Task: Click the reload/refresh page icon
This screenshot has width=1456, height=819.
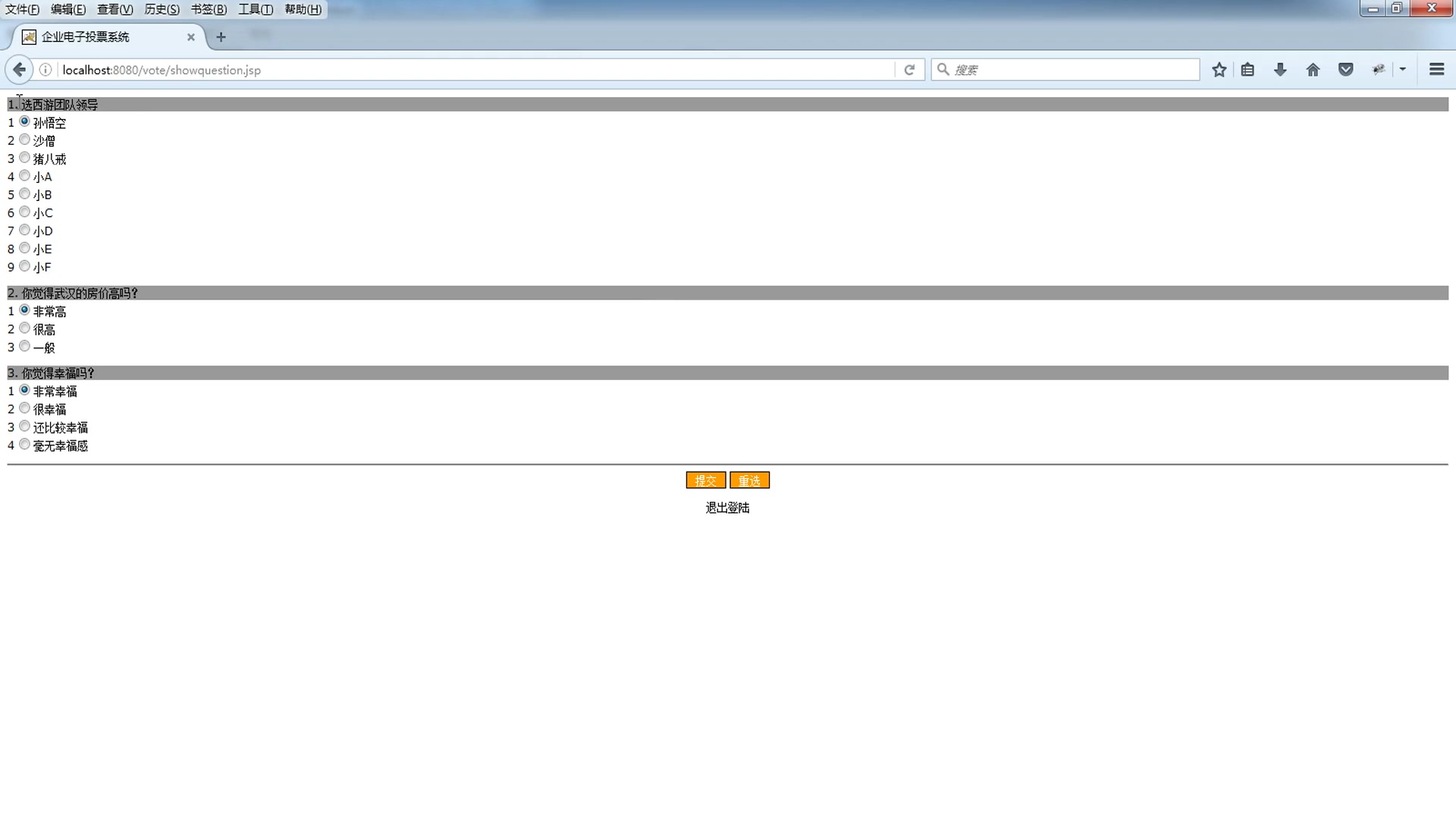Action: click(x=909, y=70)
